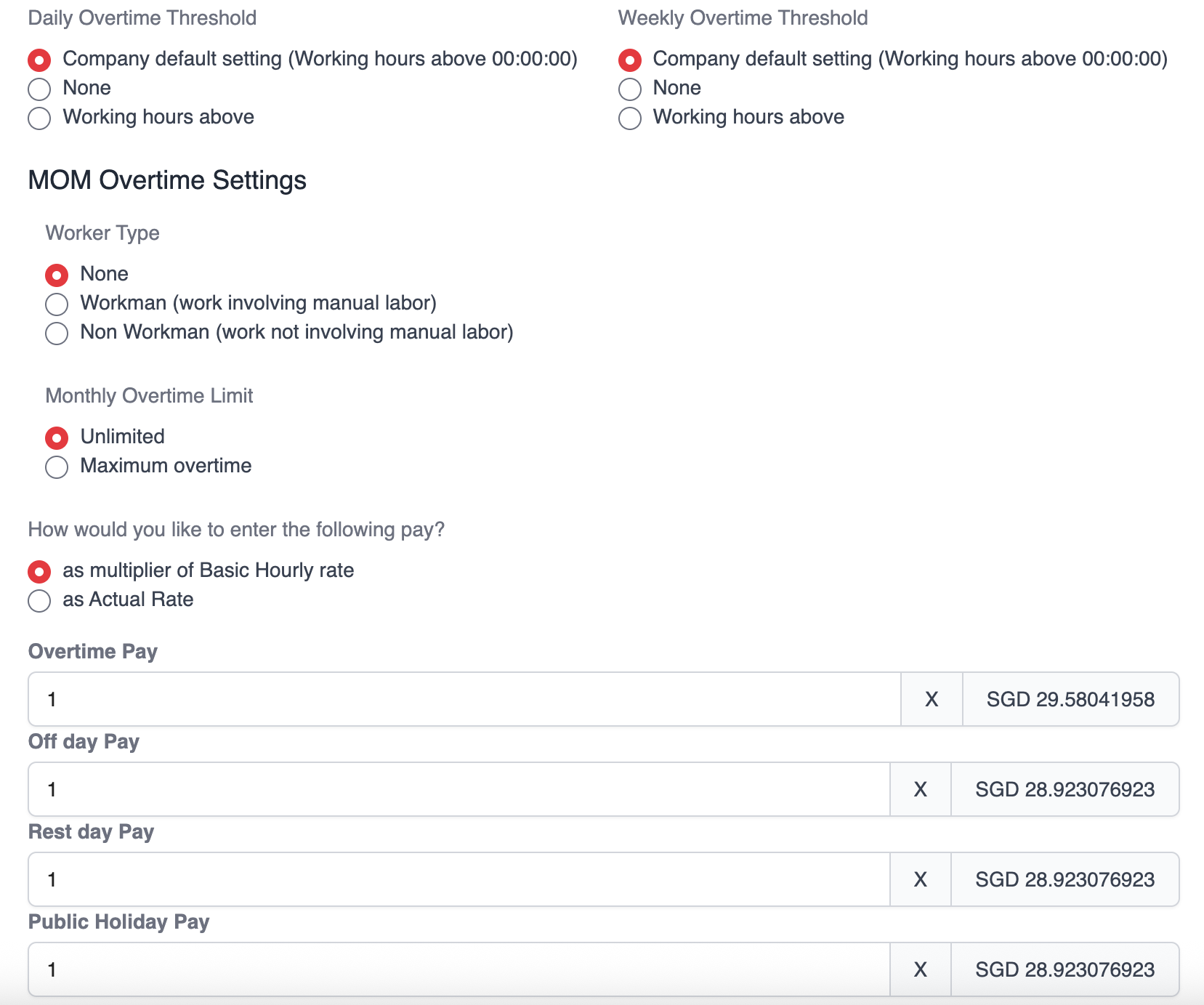Select None under Weekly Overtime Threshold
This screenshot has width=1204, height=1005.
pyautogui.click(x=630, y=89)
